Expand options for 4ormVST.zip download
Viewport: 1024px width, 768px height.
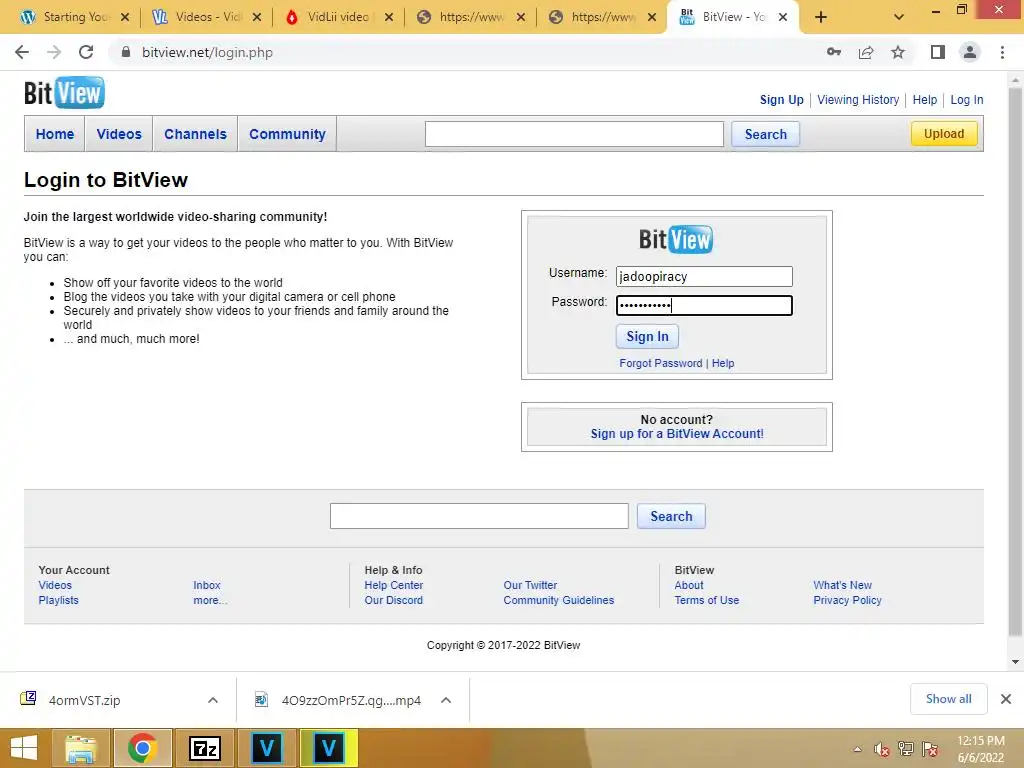point(213,700)
